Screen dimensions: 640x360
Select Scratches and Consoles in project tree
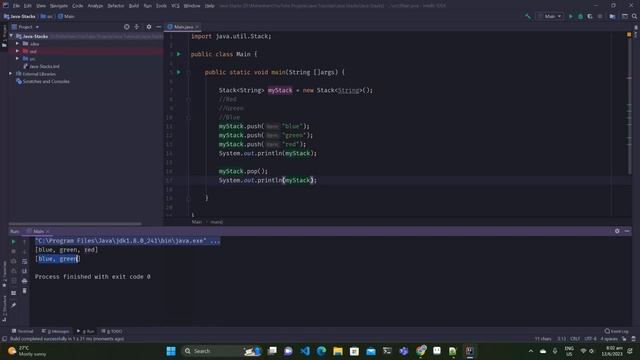pyautogui.click(x=43, y=82)
